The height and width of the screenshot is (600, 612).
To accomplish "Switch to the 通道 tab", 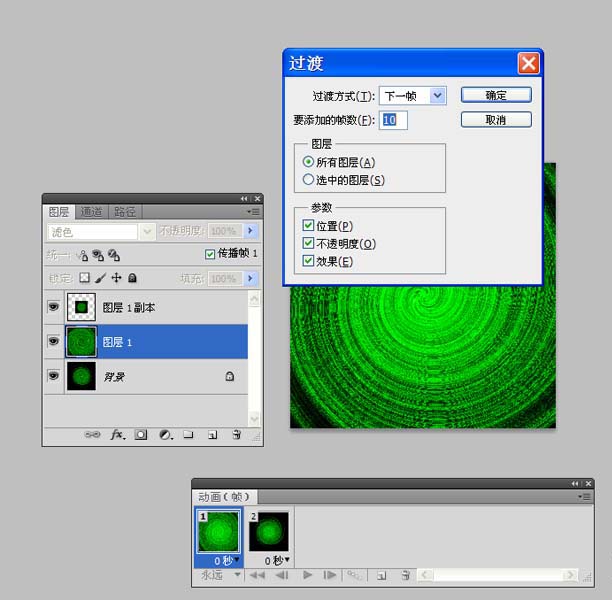I will [x=91, y=212].
